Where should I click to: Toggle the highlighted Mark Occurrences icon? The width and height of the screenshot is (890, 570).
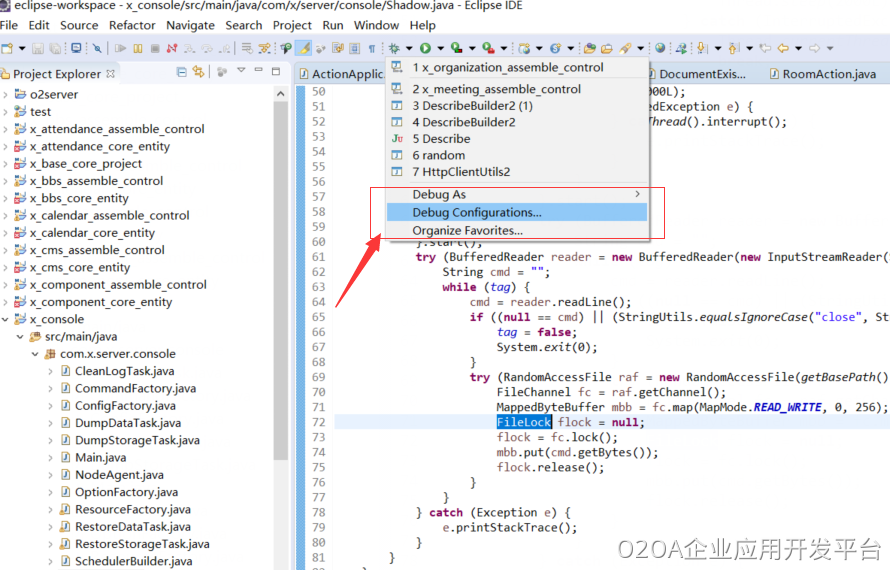click(x=304, y=48)
